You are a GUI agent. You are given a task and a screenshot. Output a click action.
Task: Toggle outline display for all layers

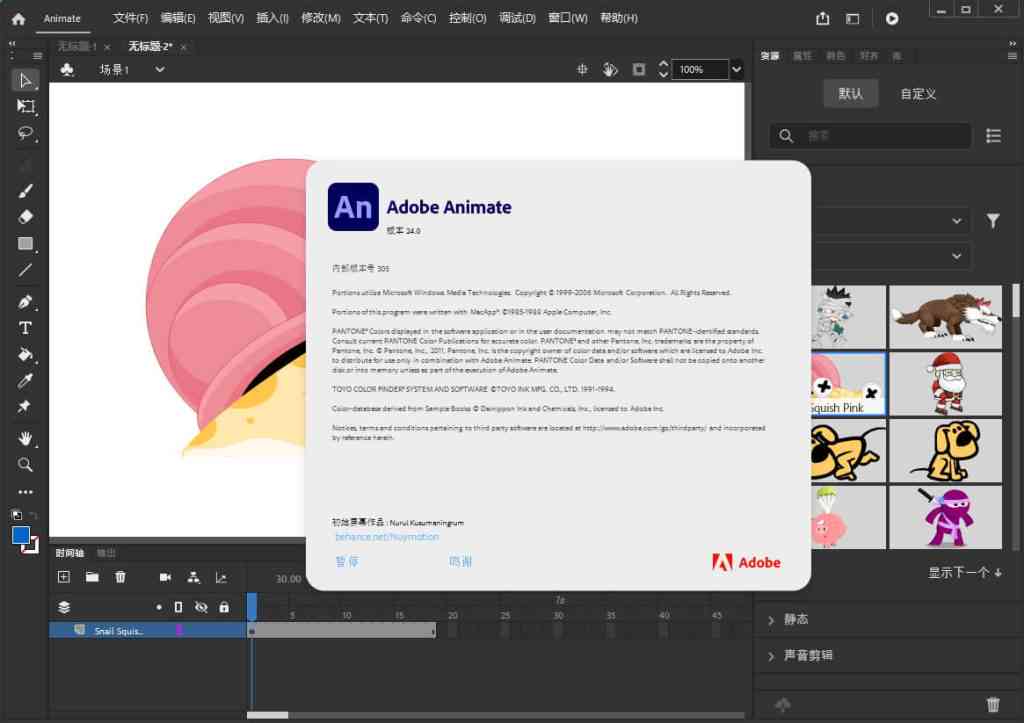point(178,607)
